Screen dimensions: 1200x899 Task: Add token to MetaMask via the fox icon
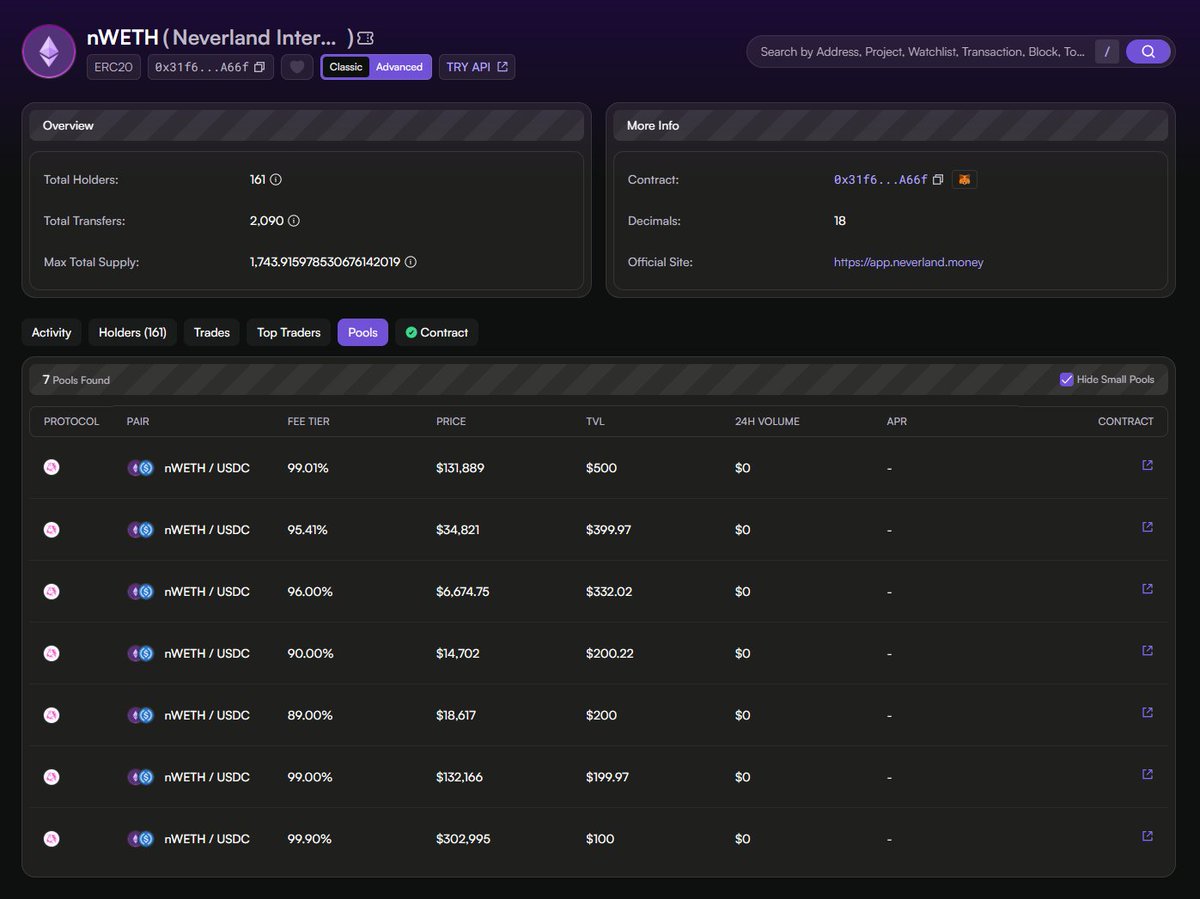[964, 180]
